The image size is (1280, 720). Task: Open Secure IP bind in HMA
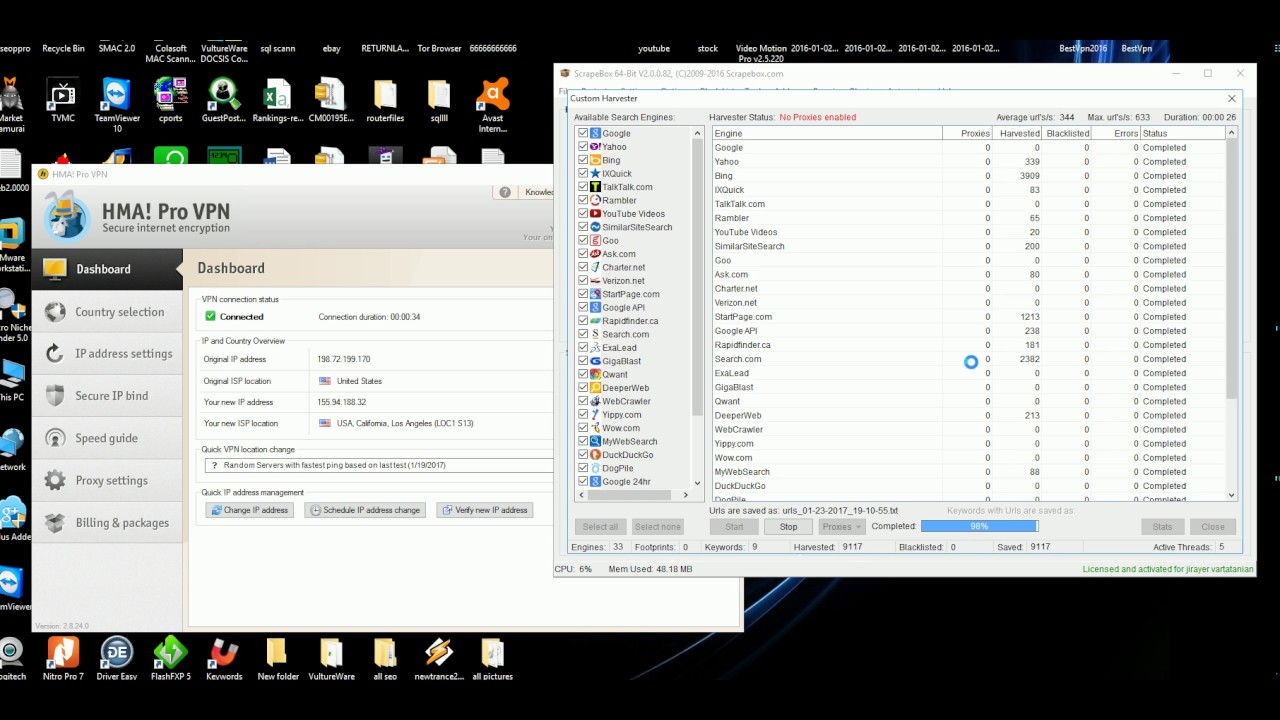pos(107,396)
